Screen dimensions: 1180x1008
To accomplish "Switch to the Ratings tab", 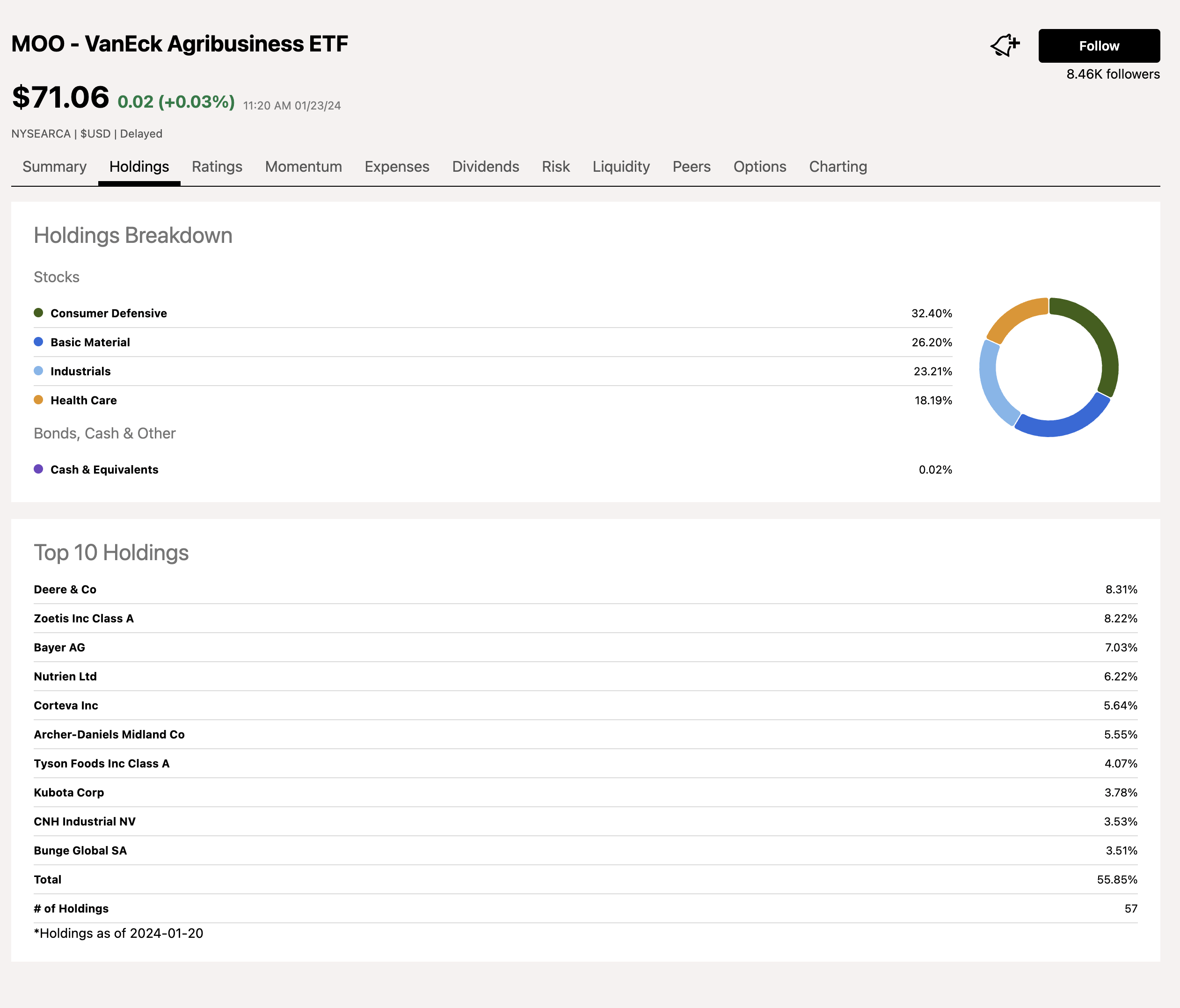I will (217, 167).
